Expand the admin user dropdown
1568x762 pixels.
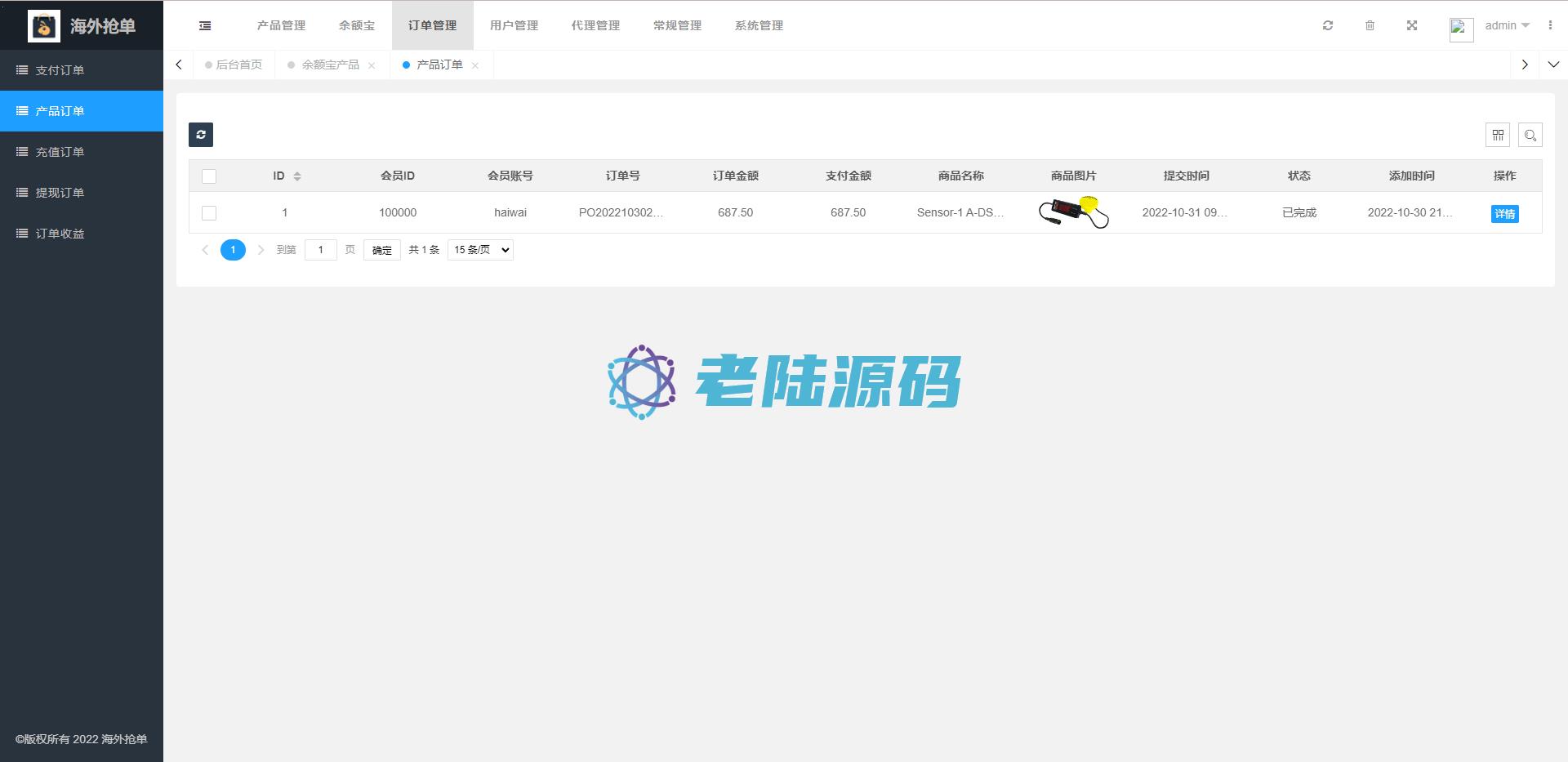click(1507, 26)
